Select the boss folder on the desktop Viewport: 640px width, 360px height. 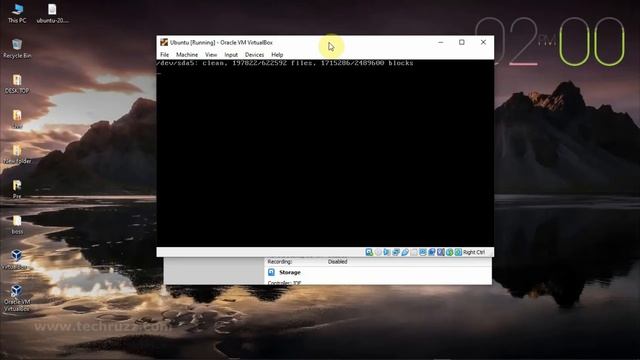(17, 225)
